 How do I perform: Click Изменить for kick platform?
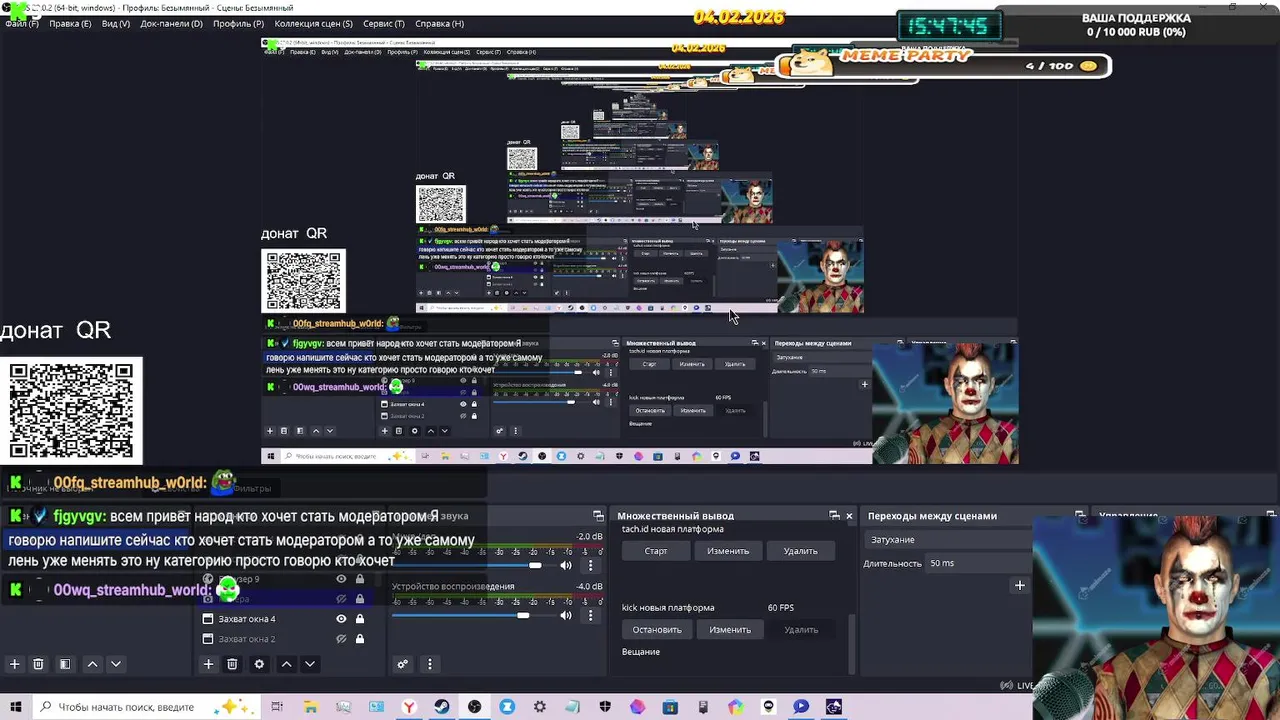730,630
